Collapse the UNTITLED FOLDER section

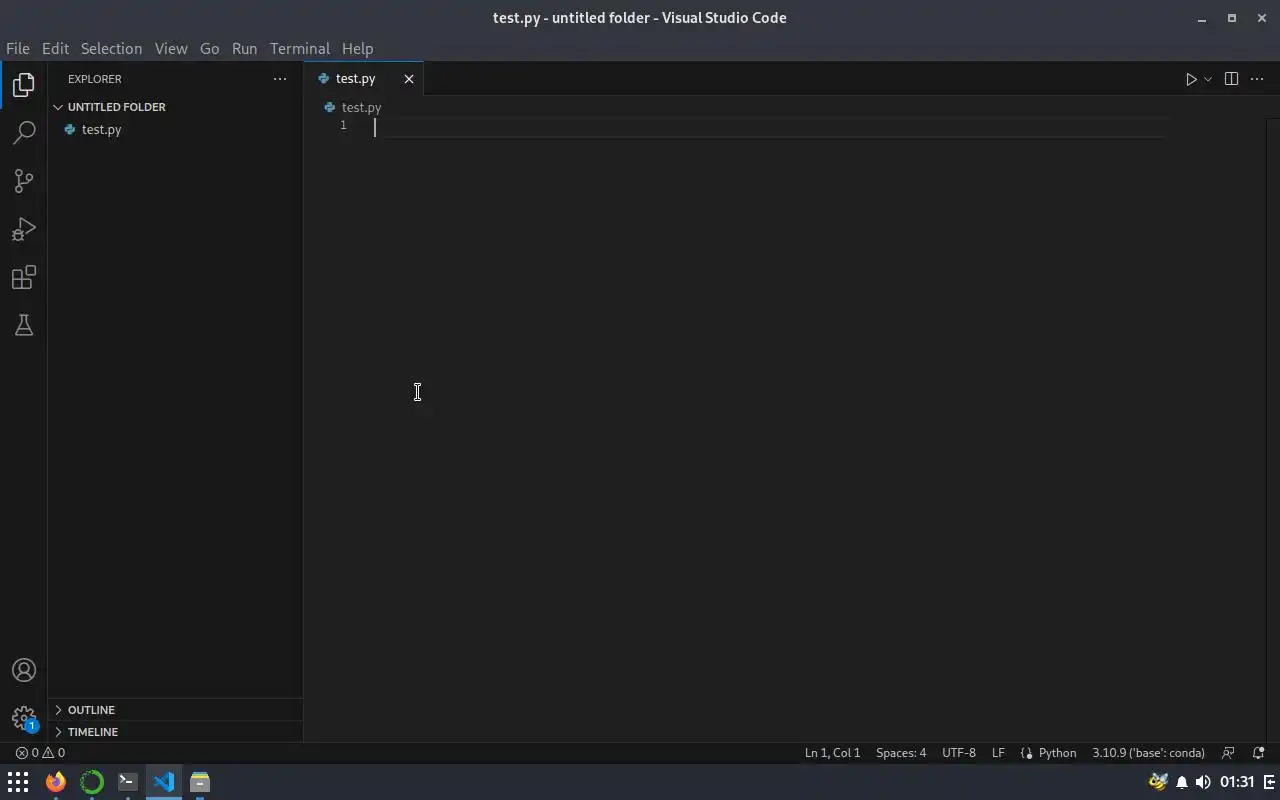pyautogui.click(x=175, y=107)
